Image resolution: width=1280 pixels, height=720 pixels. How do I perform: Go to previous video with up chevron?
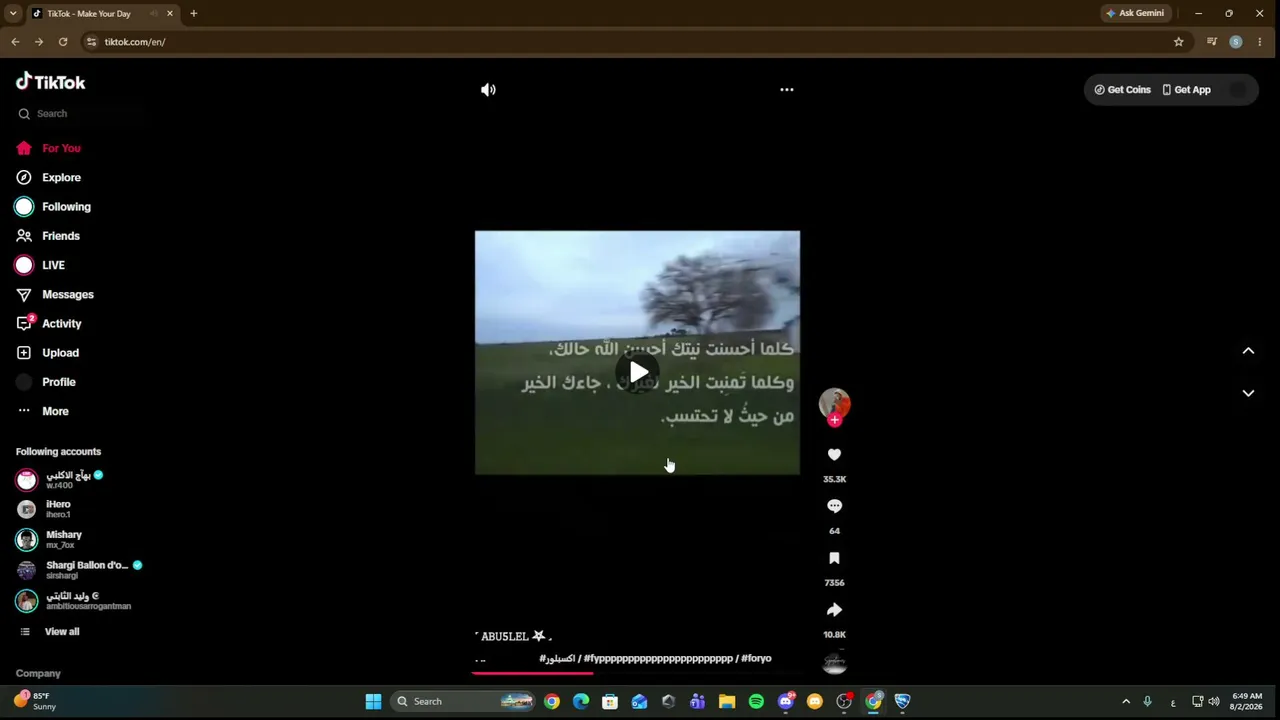coord(1248,351)
